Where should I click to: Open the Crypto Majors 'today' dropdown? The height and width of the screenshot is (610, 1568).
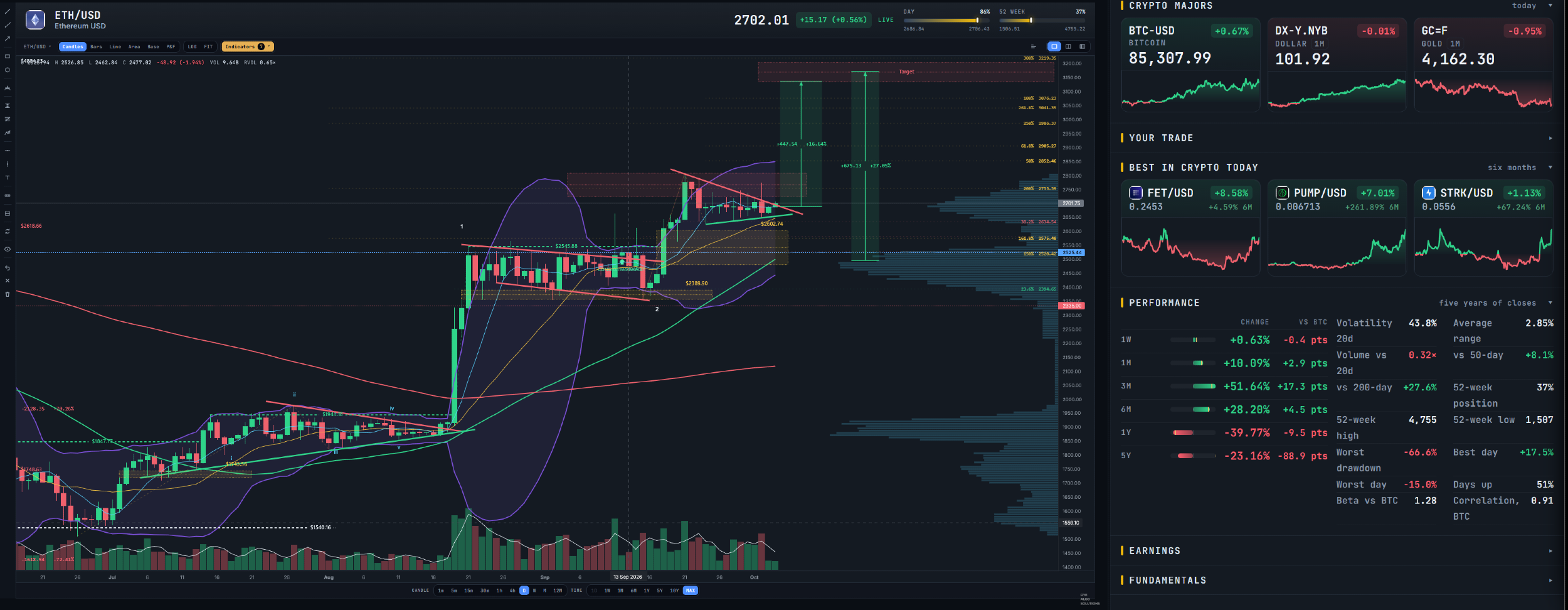coord(1532,6)
